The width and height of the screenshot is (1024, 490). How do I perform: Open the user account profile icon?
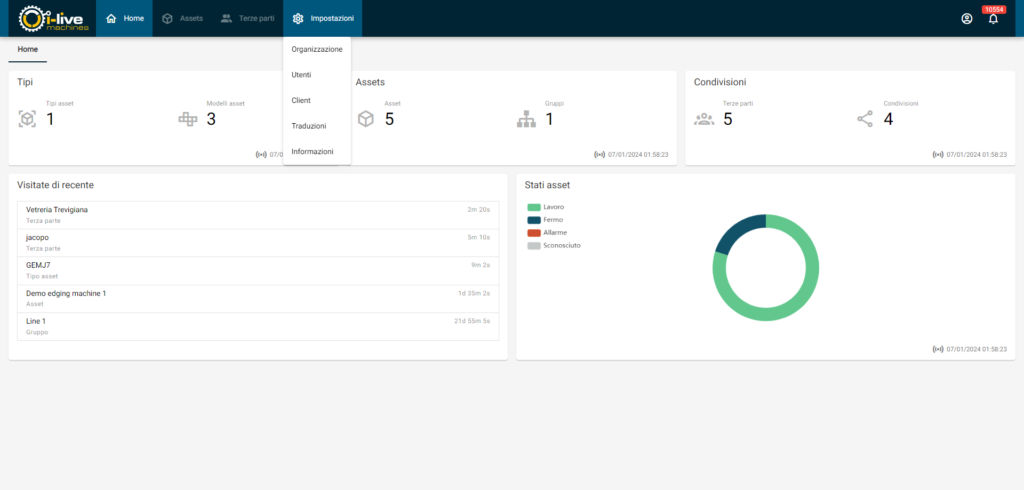click(966, 19)
